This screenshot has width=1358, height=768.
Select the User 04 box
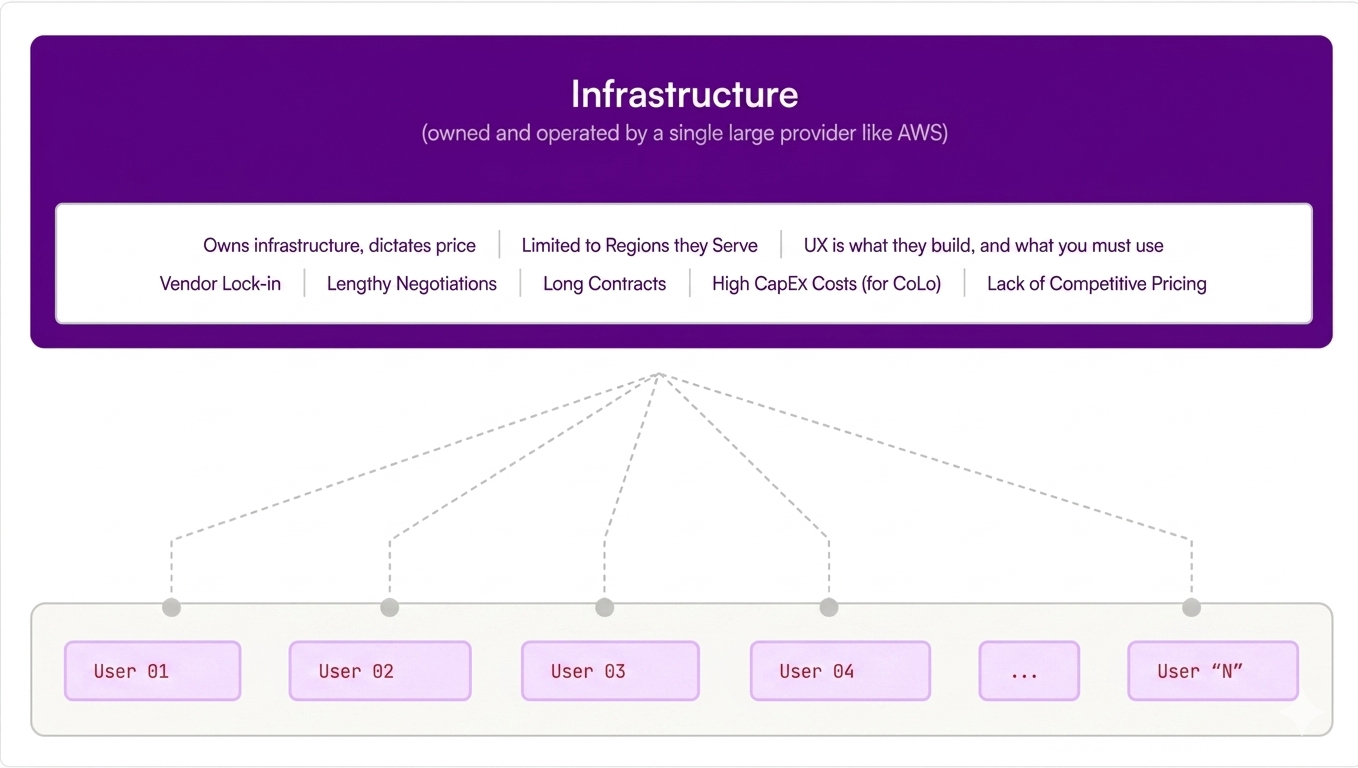(x=840, y=670)
